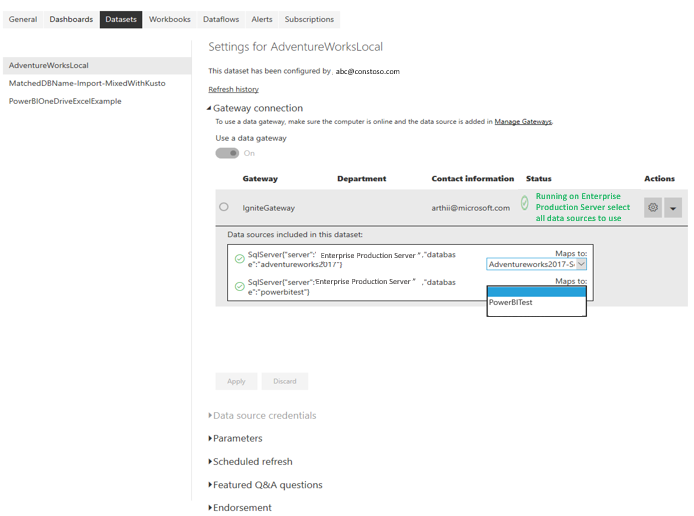Click the Gateway column header
Screen dimensions: 694x516
260,179
